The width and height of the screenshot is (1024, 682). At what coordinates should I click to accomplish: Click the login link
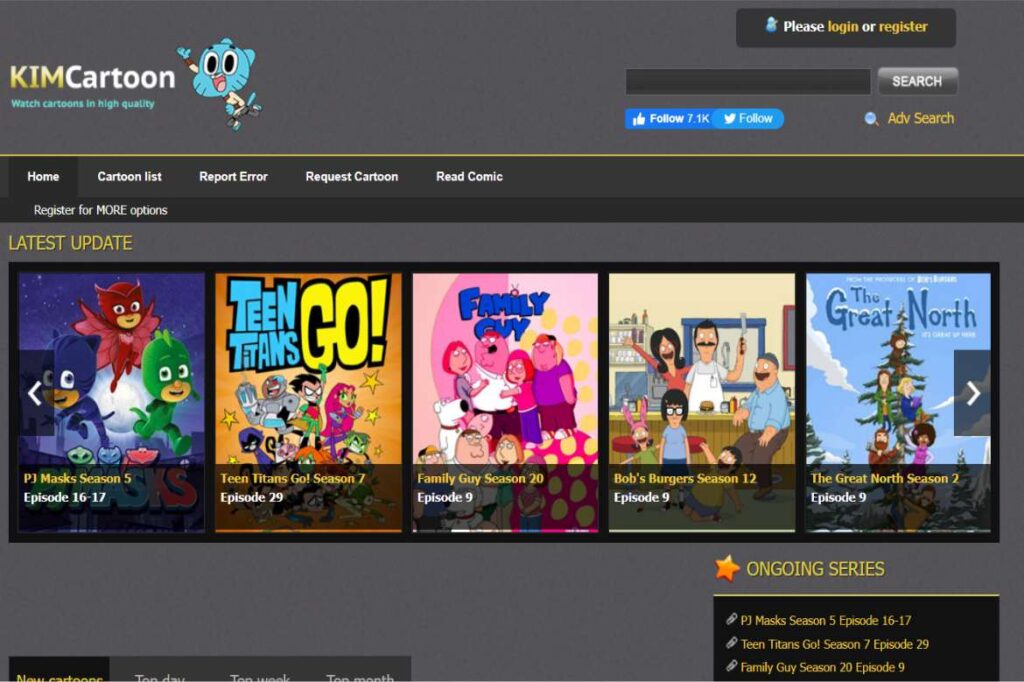pyautogui.click(x=842, y=26)
